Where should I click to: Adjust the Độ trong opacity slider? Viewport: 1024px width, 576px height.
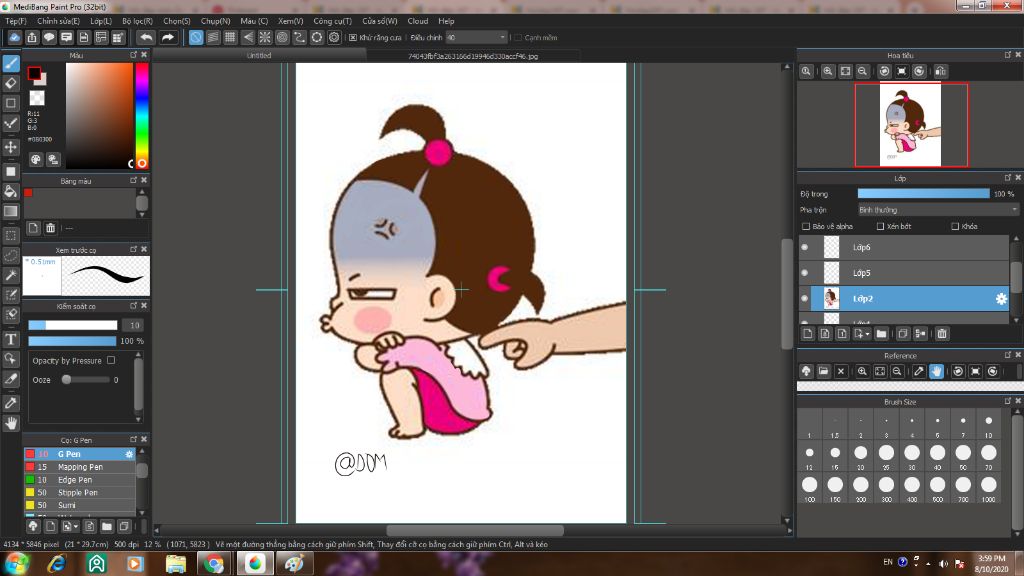923,194
